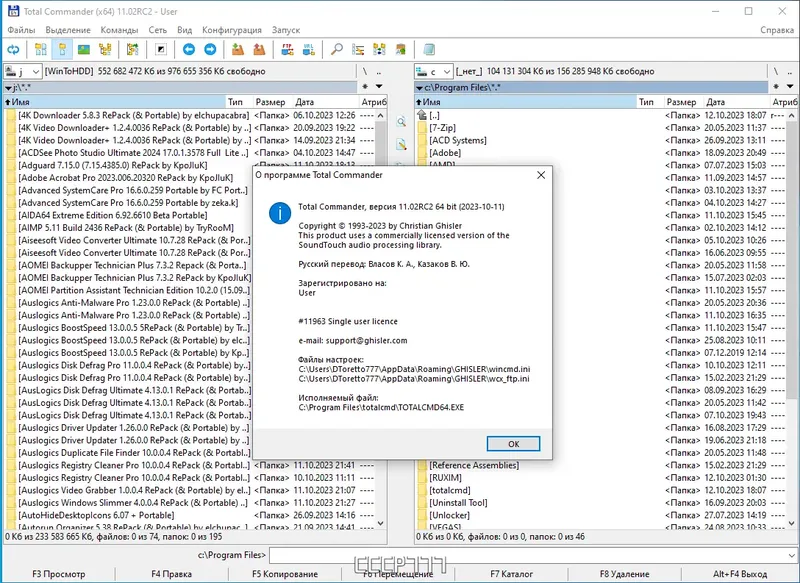Click the synchronize directories toolbar icon
The image size is (800, 583).
coord(380,49)
